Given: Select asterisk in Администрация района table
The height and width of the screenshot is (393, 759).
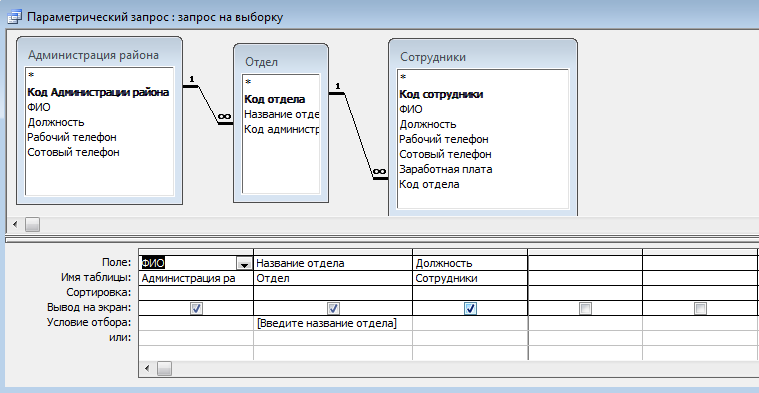Looking at the screenshot, I should pos(31,76).
